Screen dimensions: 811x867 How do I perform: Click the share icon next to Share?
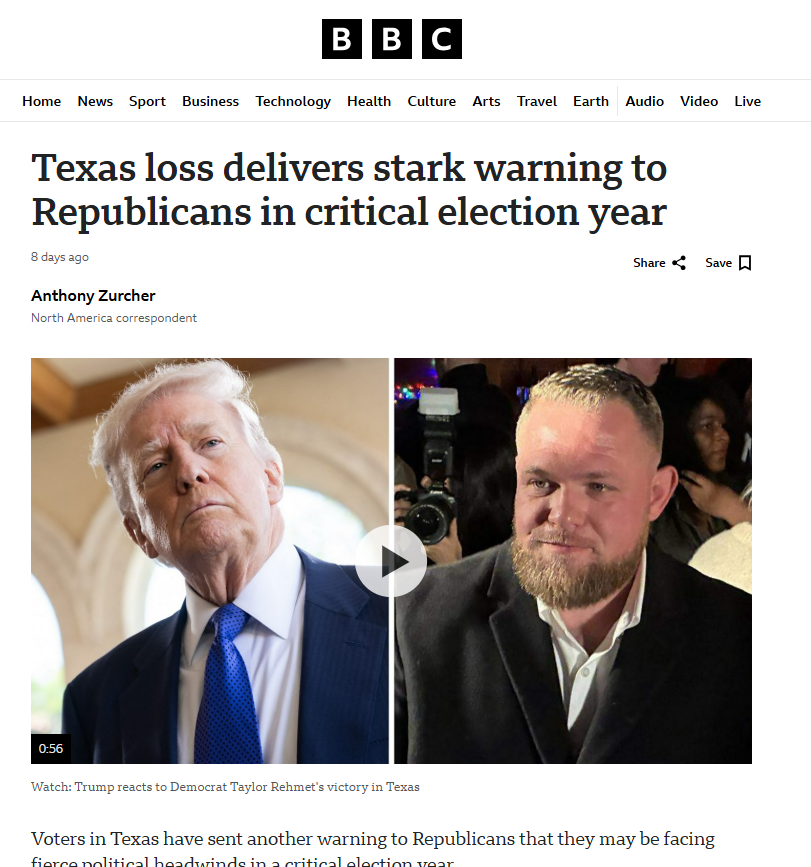click(679, 263)
